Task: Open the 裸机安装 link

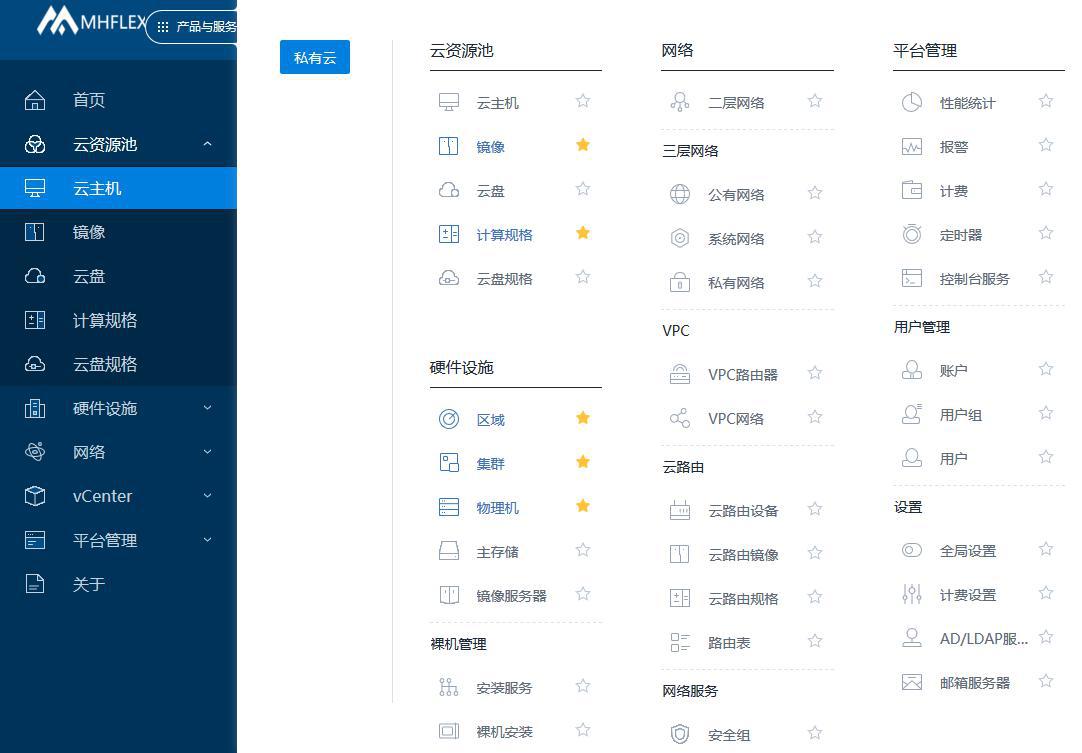Action: tap(504, 732)
